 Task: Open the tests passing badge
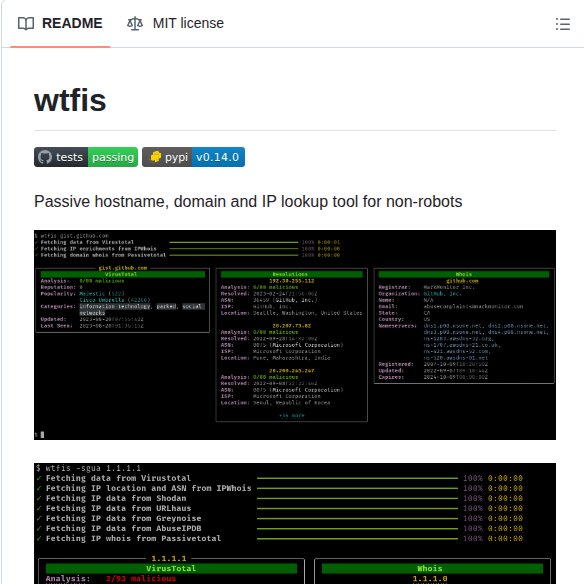coord(86,157)
